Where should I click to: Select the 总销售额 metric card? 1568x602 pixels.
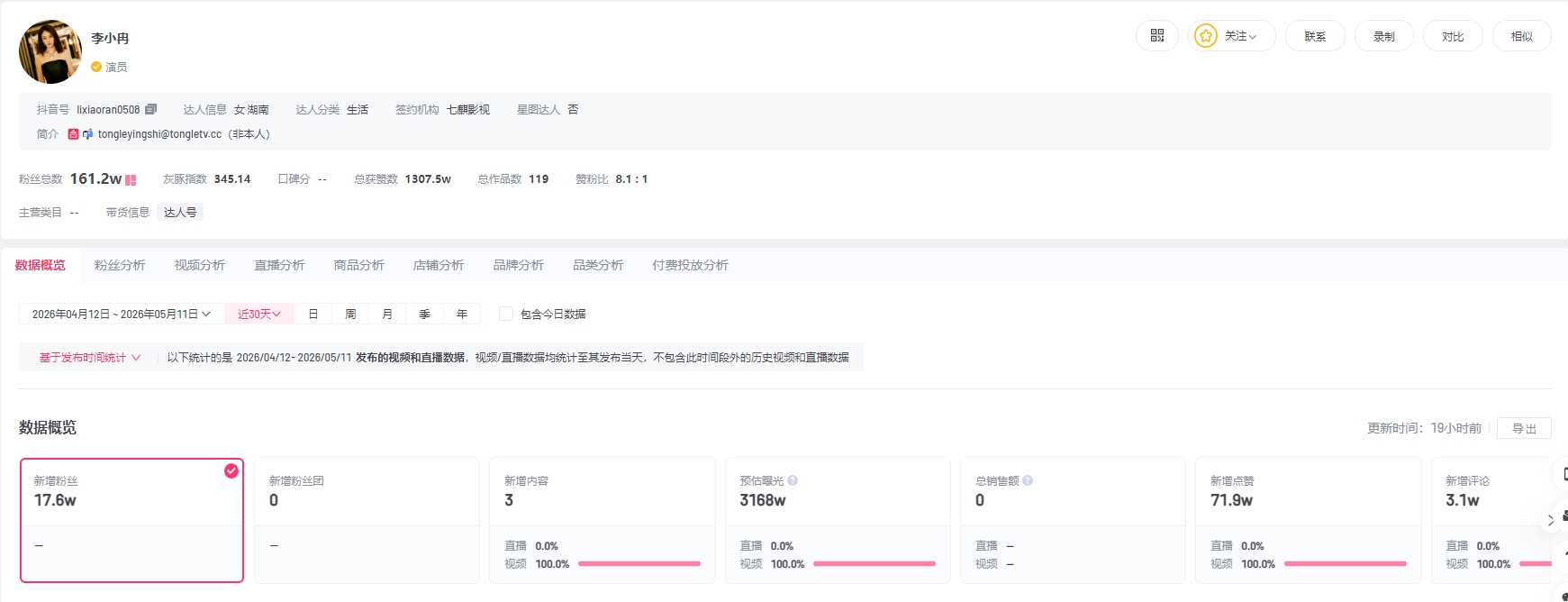pos(1073,520)
